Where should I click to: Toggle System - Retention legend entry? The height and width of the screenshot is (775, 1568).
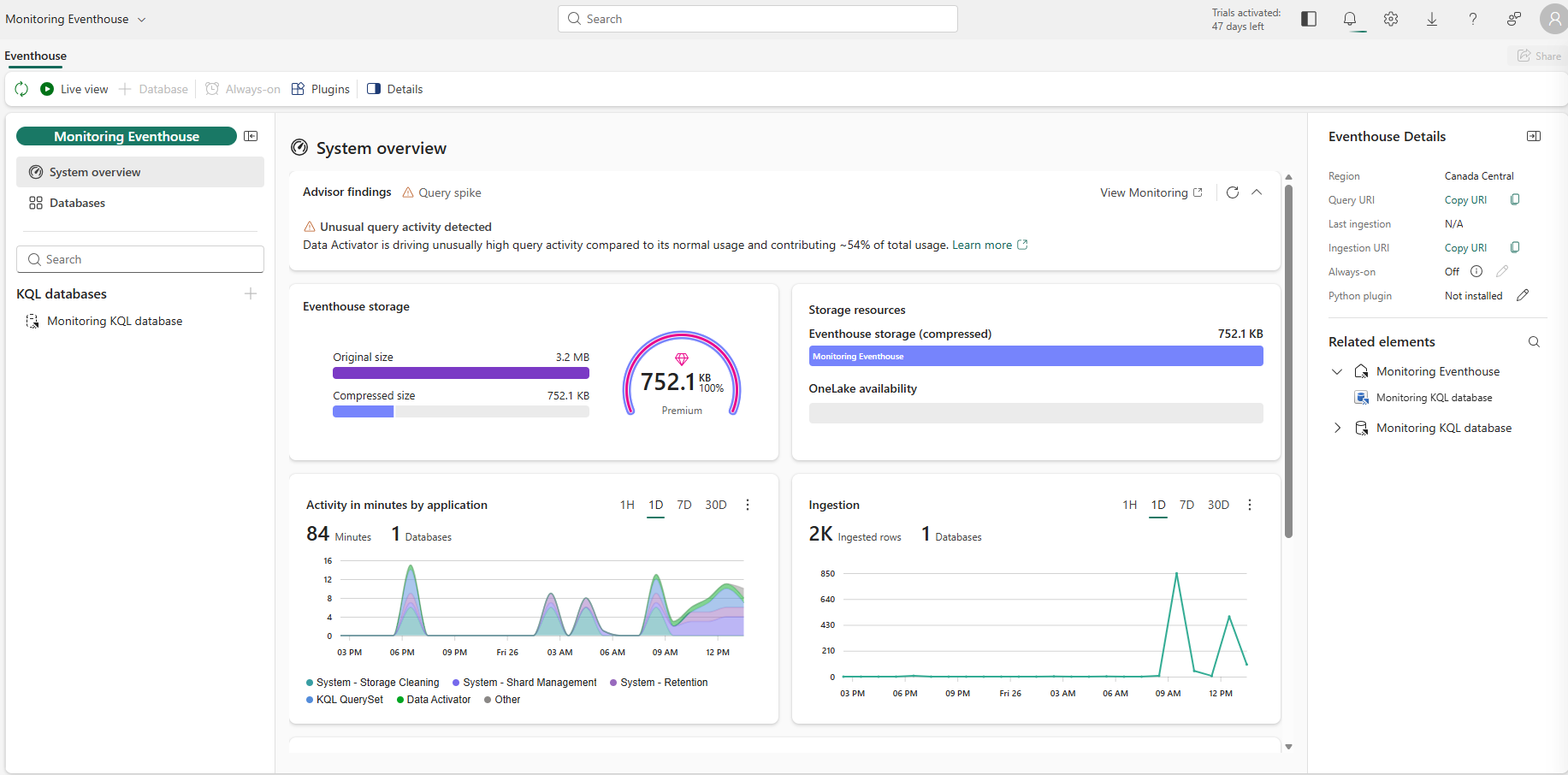659,683
